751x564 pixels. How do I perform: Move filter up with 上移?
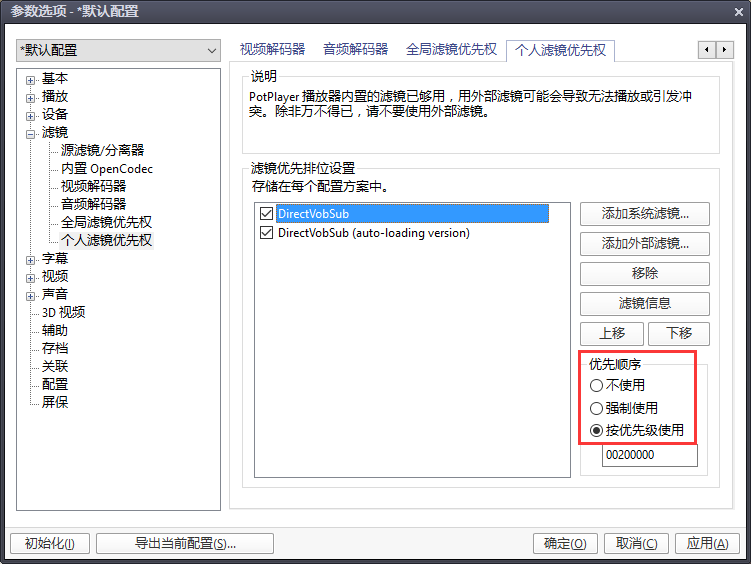[x=612, y=334]
